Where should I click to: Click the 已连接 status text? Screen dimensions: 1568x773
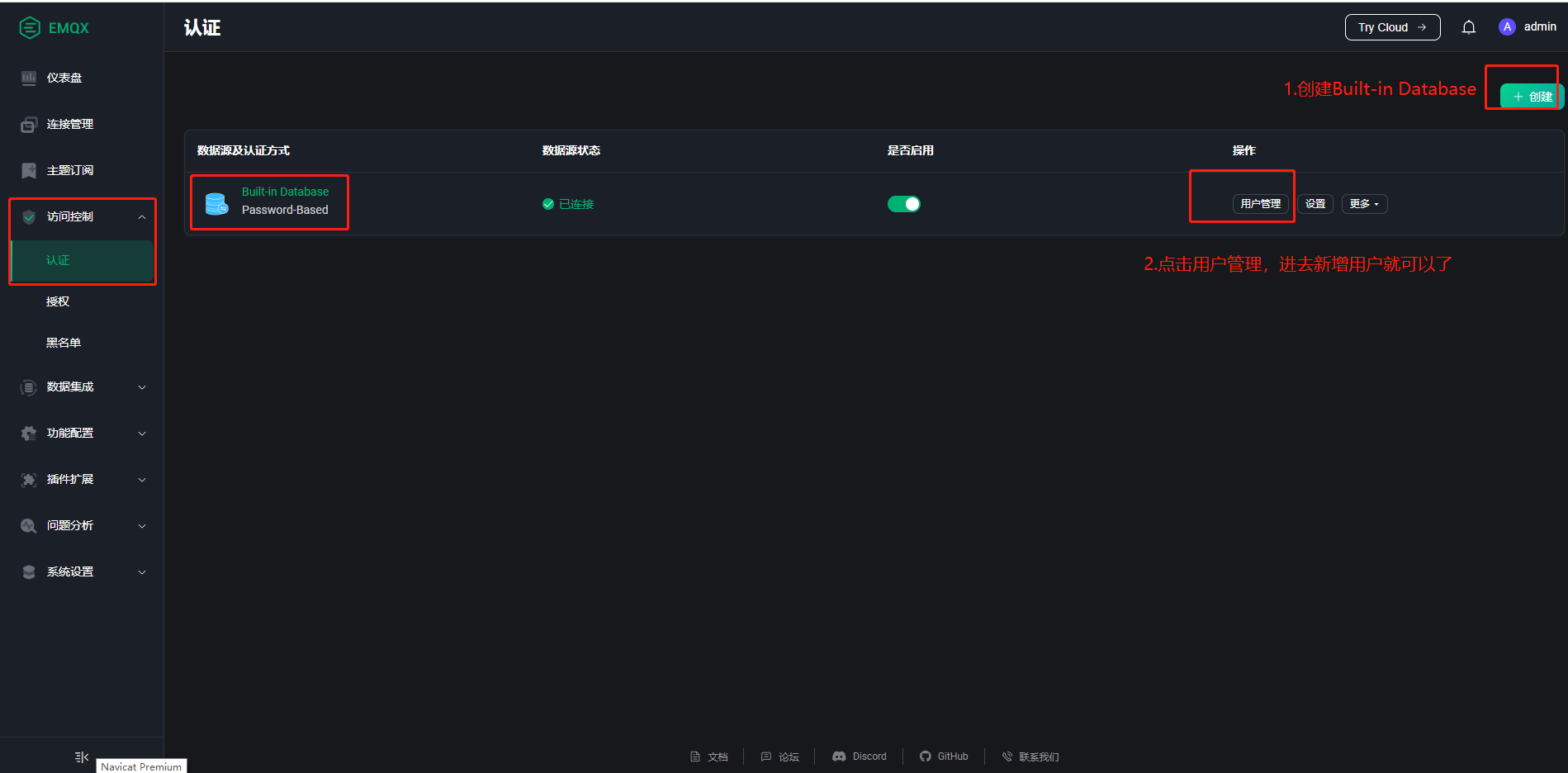pos(576,204)
